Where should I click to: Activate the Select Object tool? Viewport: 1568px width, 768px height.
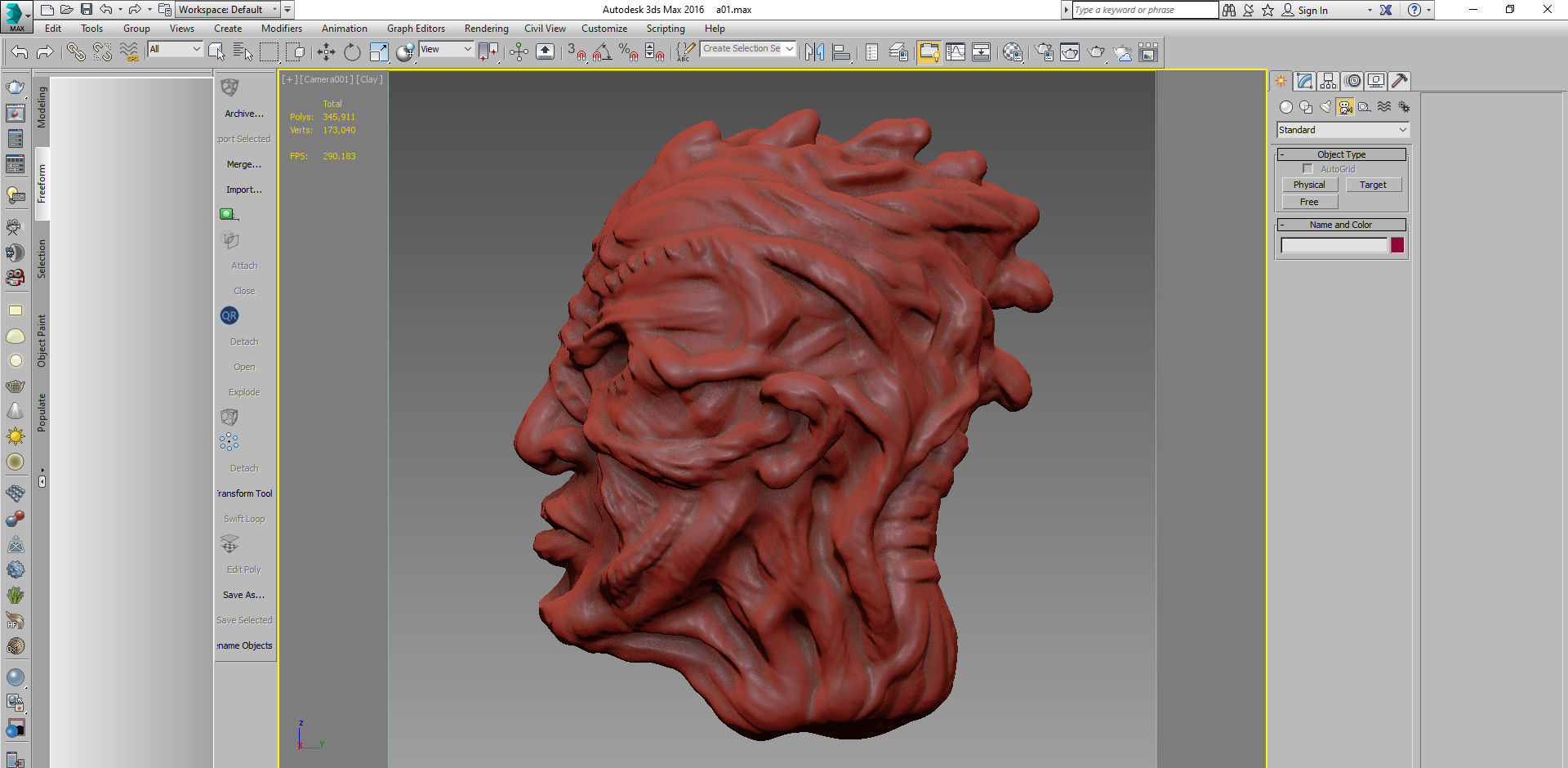(x=216, y=52)
